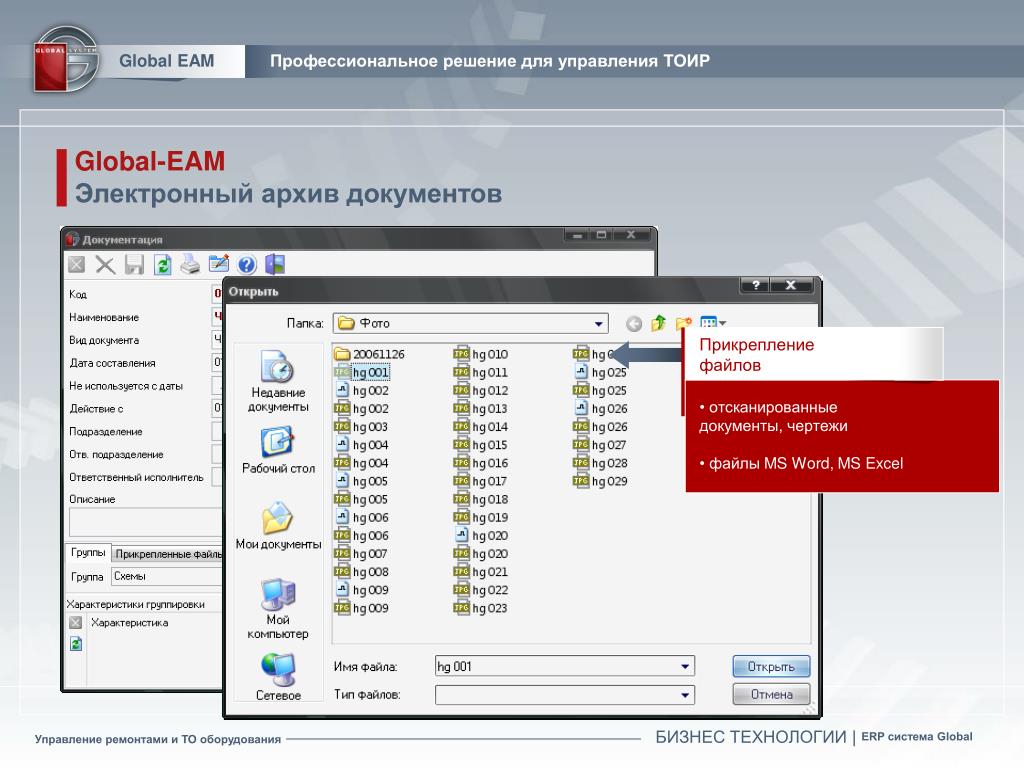Maximize the Документация window

[x=601, y=235]
